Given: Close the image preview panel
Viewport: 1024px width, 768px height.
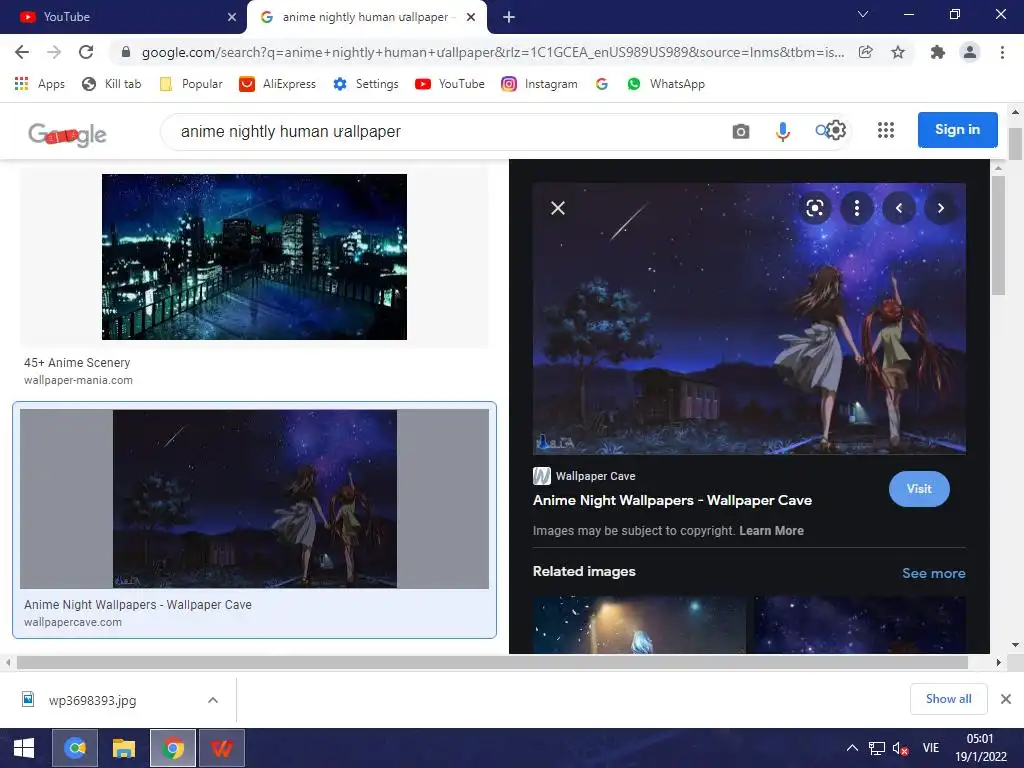Looking at the screenshot, I should click(x=558, y=208).
